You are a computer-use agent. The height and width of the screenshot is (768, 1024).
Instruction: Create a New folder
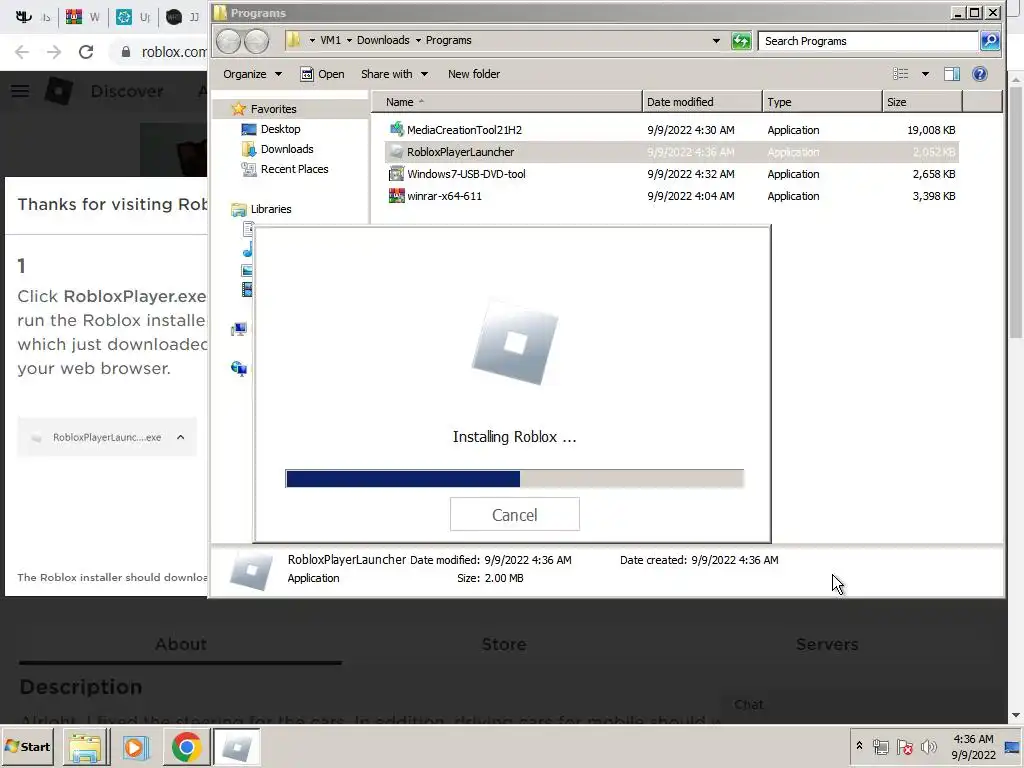[x=473, y=74]
